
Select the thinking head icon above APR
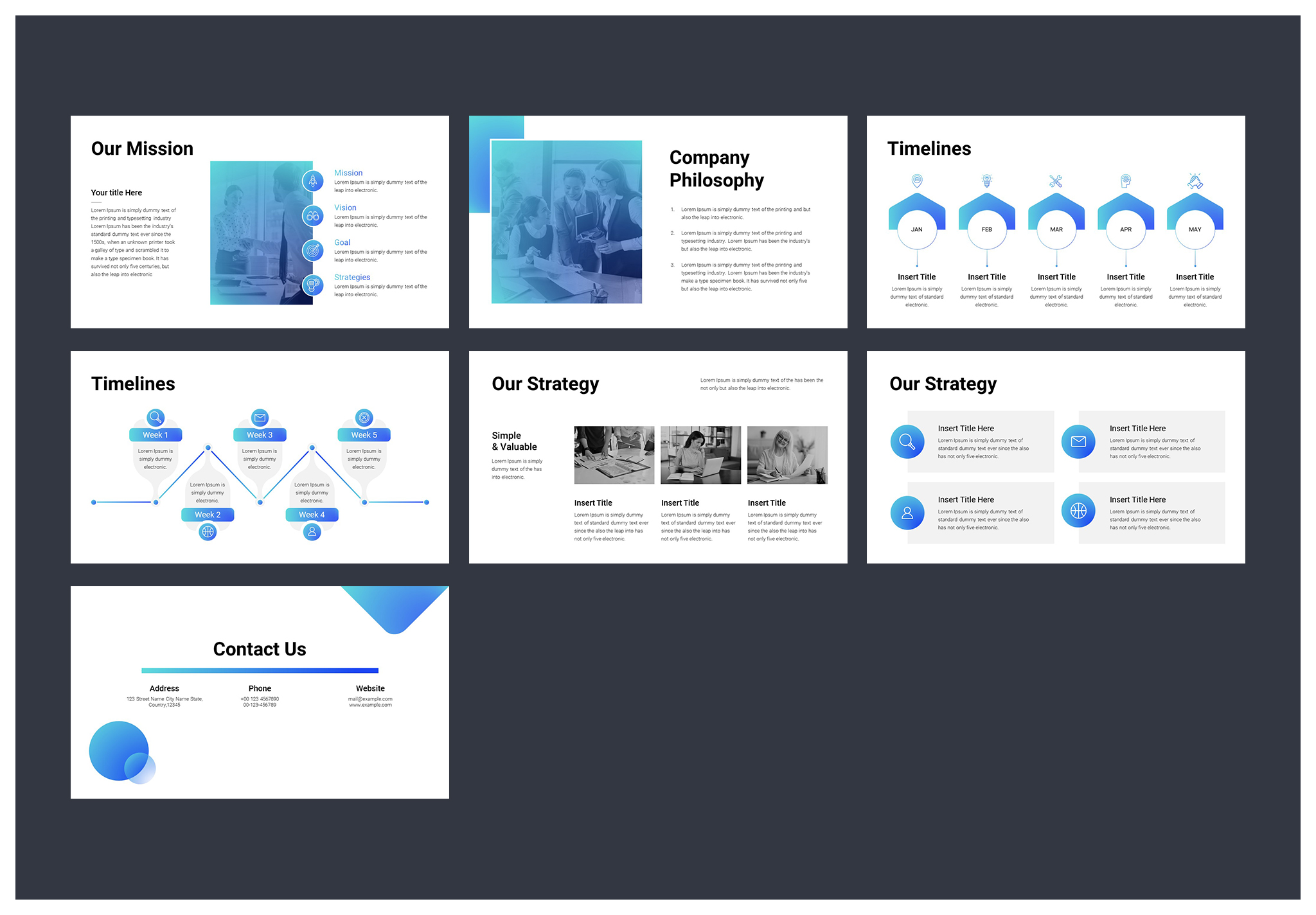pyautogui.click(x=1125, y=181)
